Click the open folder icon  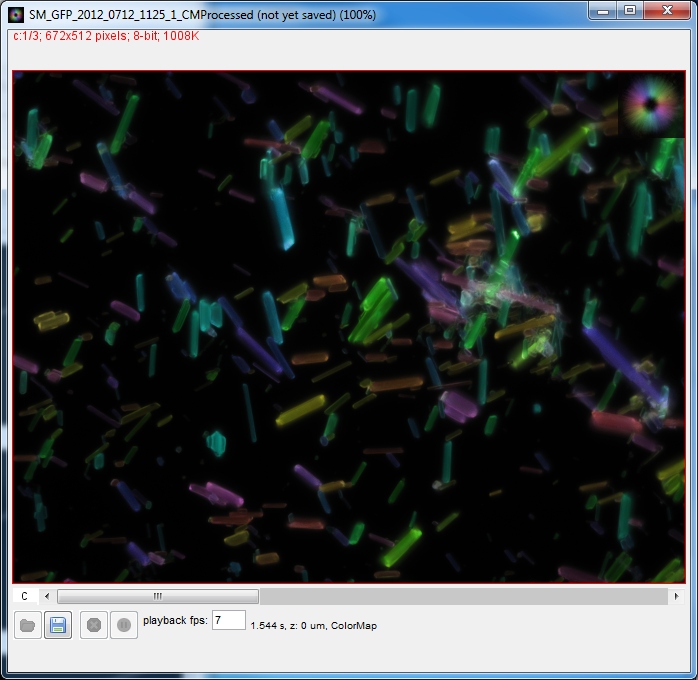tap(28, 625)
